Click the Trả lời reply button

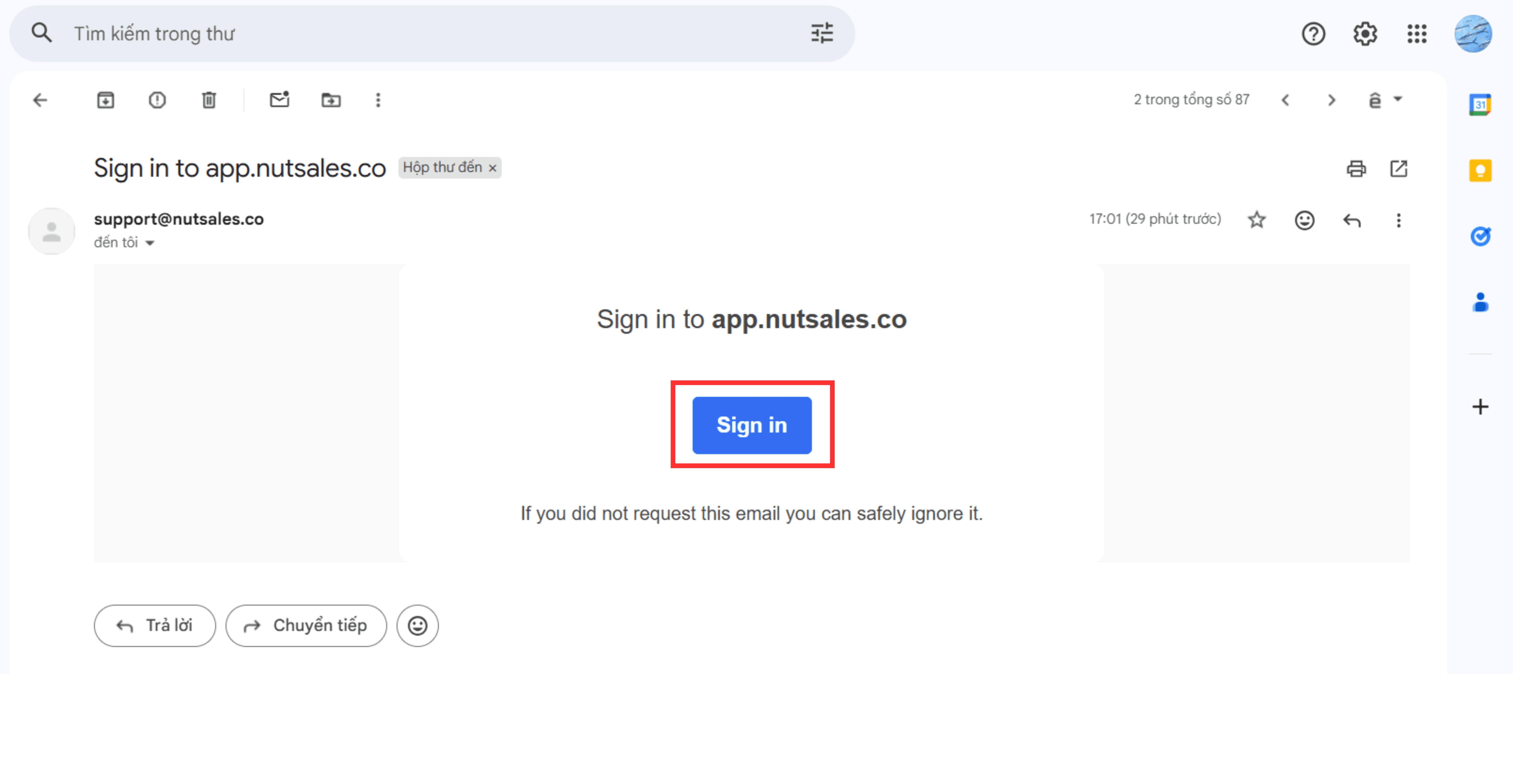[155, 625]
